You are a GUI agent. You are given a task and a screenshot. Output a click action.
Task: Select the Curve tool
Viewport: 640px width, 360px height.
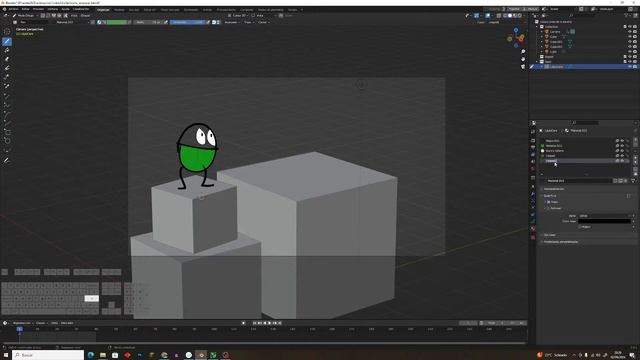coord(7,123)
